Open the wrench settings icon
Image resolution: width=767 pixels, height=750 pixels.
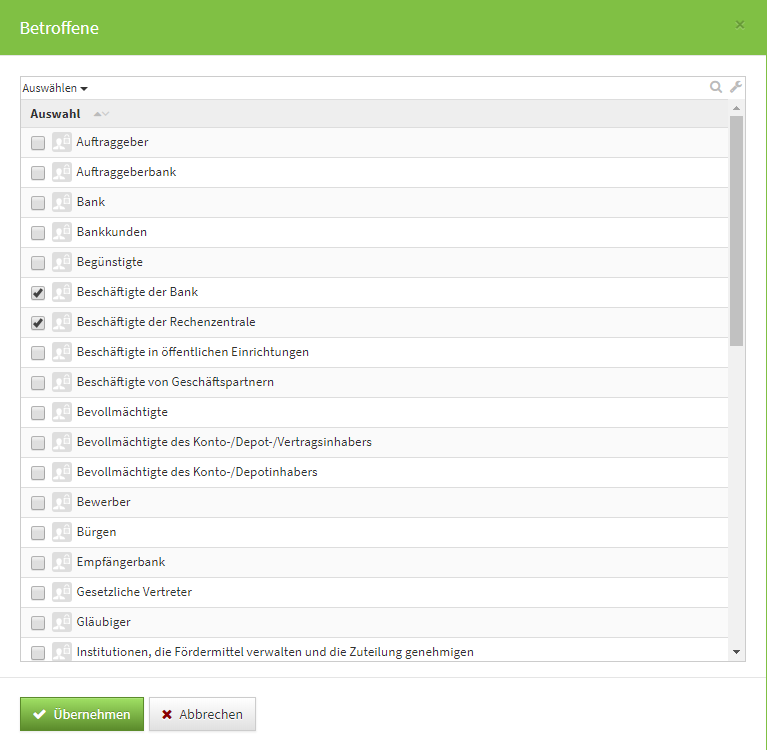736,87
